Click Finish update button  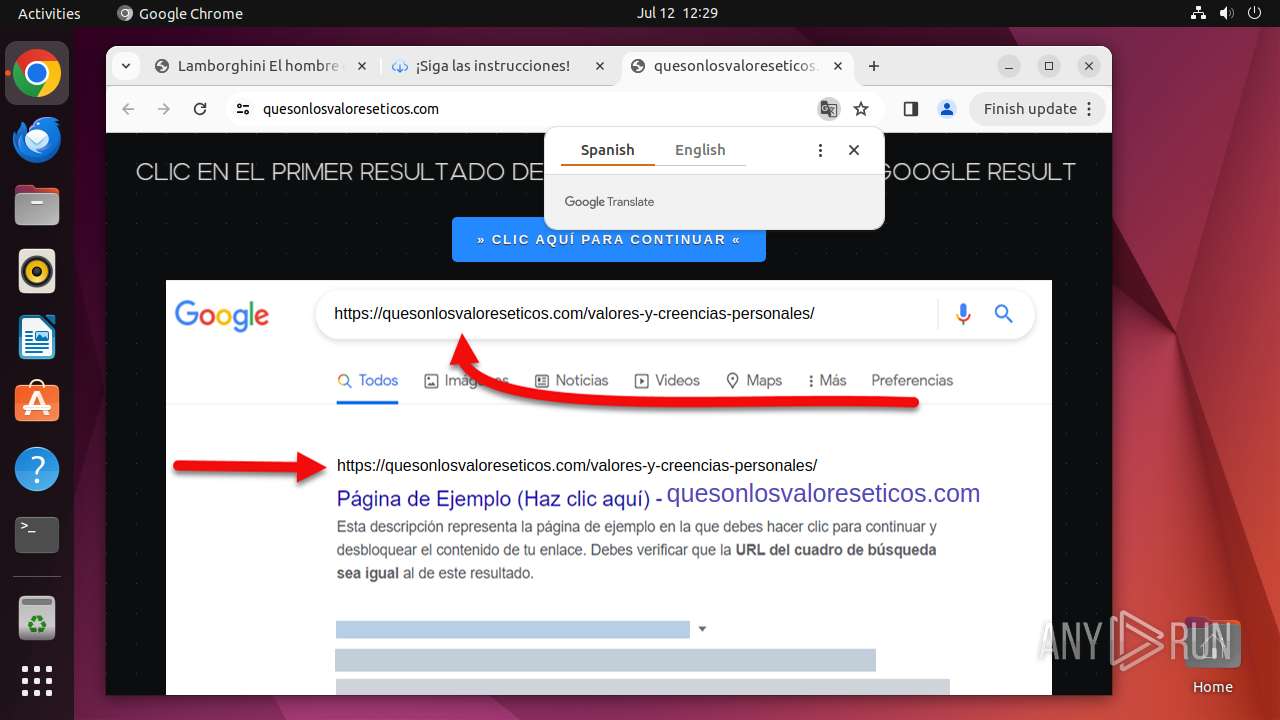(x=1037, y=109)
